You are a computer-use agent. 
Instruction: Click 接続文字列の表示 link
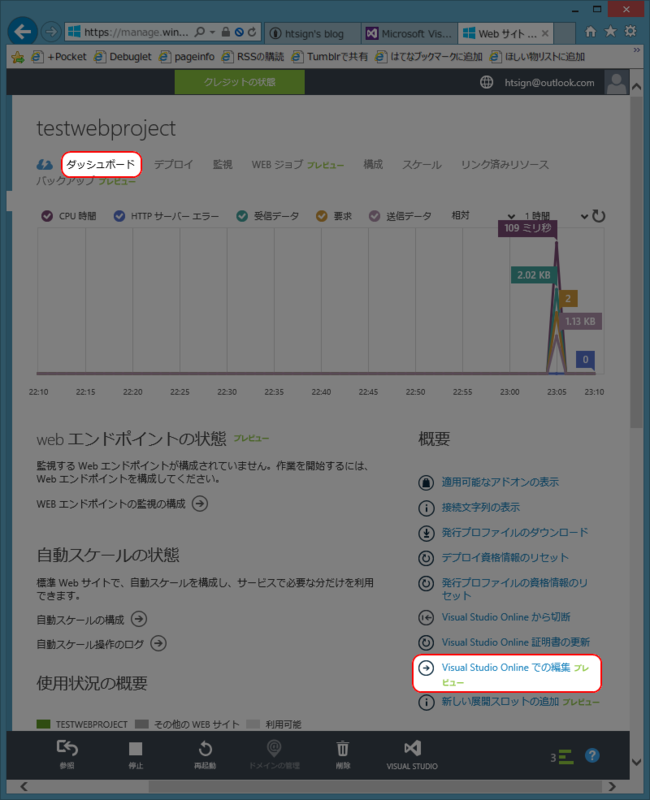(x=481, y=507)
